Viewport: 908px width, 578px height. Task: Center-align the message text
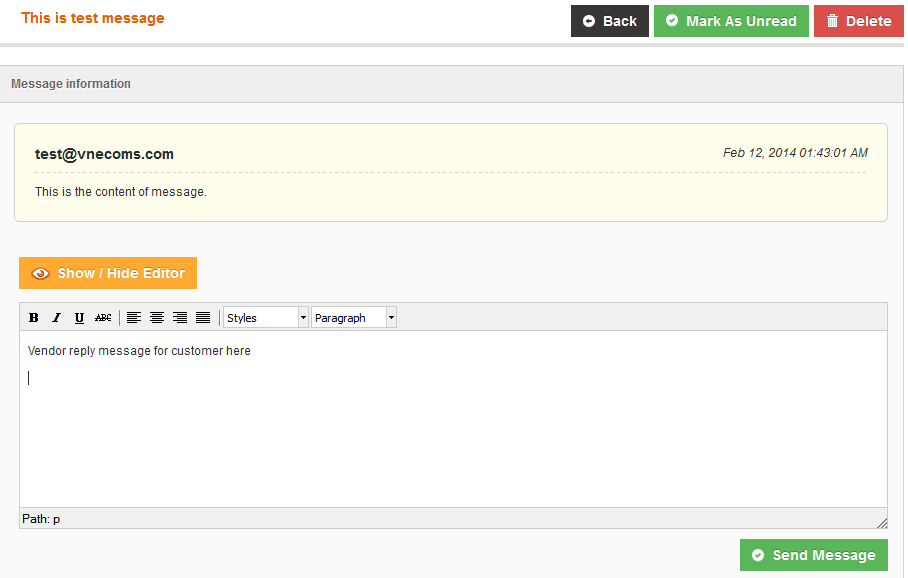pyautogui.click(x=157, y=317)
